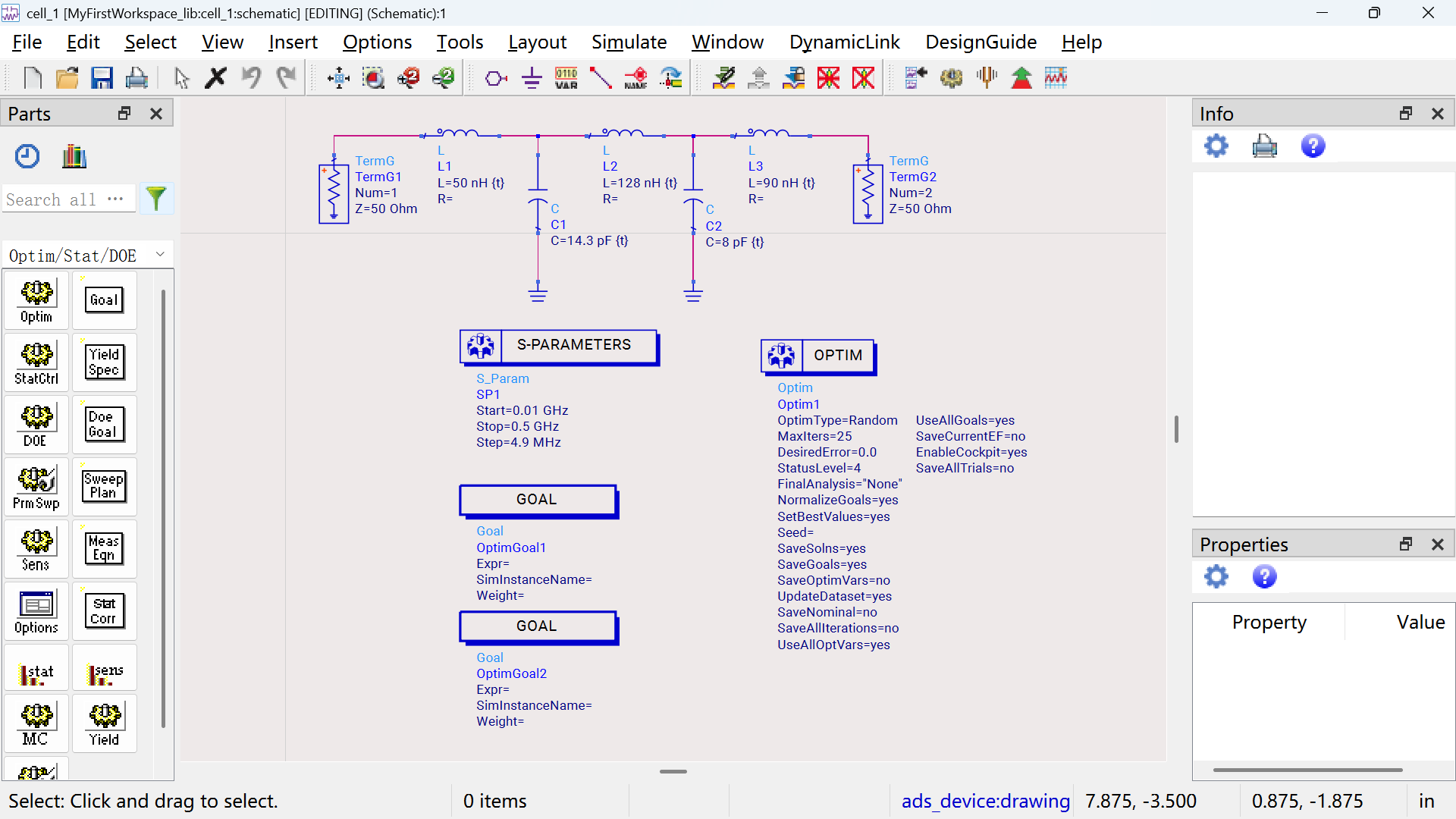Click the parts palette vertical scrollbar
Image resolution: width=1456 pixels, height=819 pixels.
tap(163, 508)
